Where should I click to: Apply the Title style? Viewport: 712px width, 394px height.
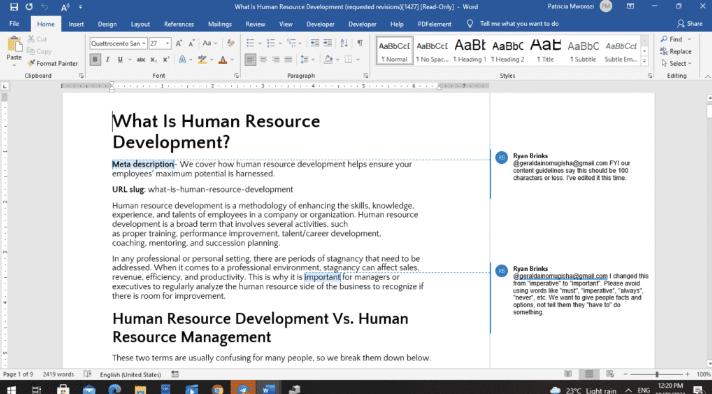(x=545, y=50)
